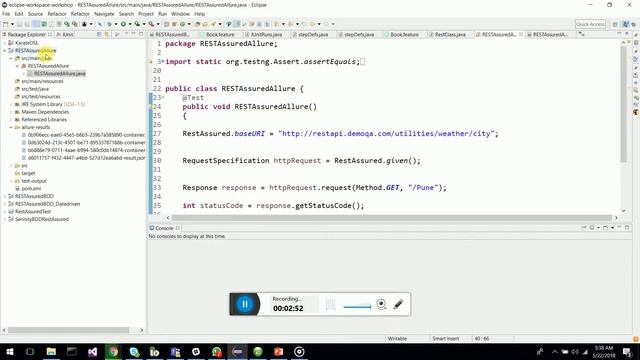Select SerinityBDDRestAssured project
The height and width of the screenshot is (360, 640).
[42, 219]
